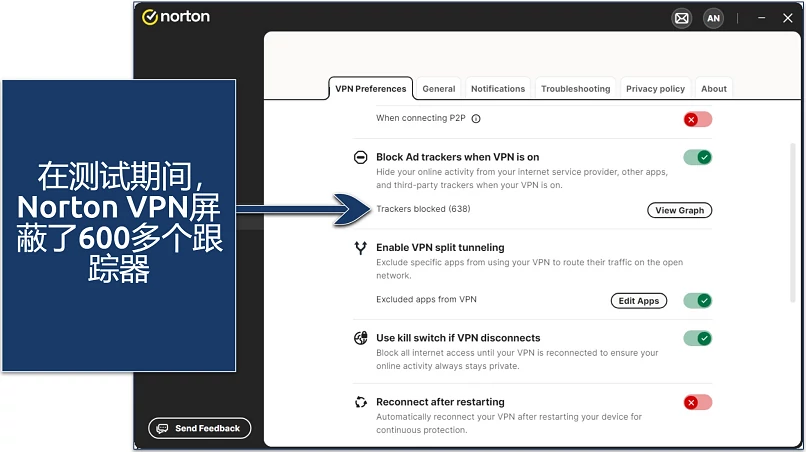Go to the Troubleshooting tab
The image size is (806, 452).
pyautogui.click(x=575, y=88)
